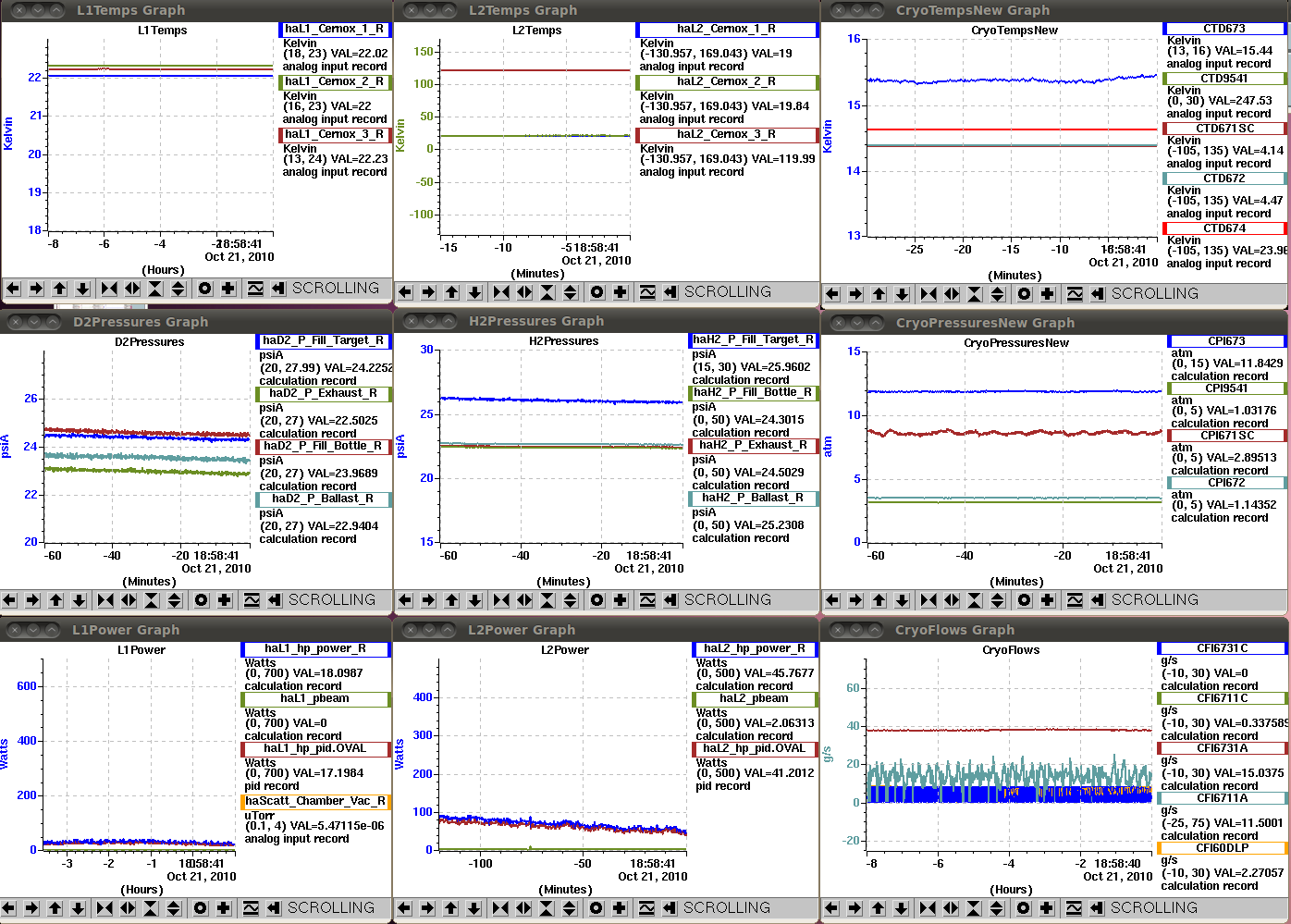Pan right in CryoFlows Graph toolbar
The width and height of the screenshot is (1291, 924).
coord(855,908)
